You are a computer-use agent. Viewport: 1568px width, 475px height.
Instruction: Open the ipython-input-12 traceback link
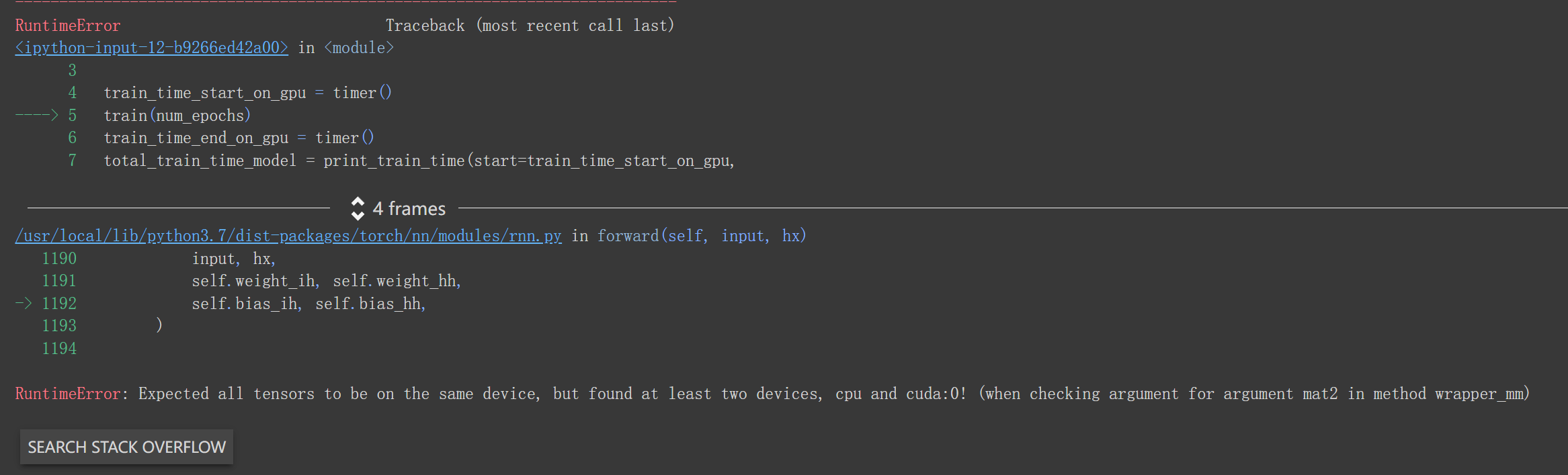pyautogui.click(x=151, y=48)
